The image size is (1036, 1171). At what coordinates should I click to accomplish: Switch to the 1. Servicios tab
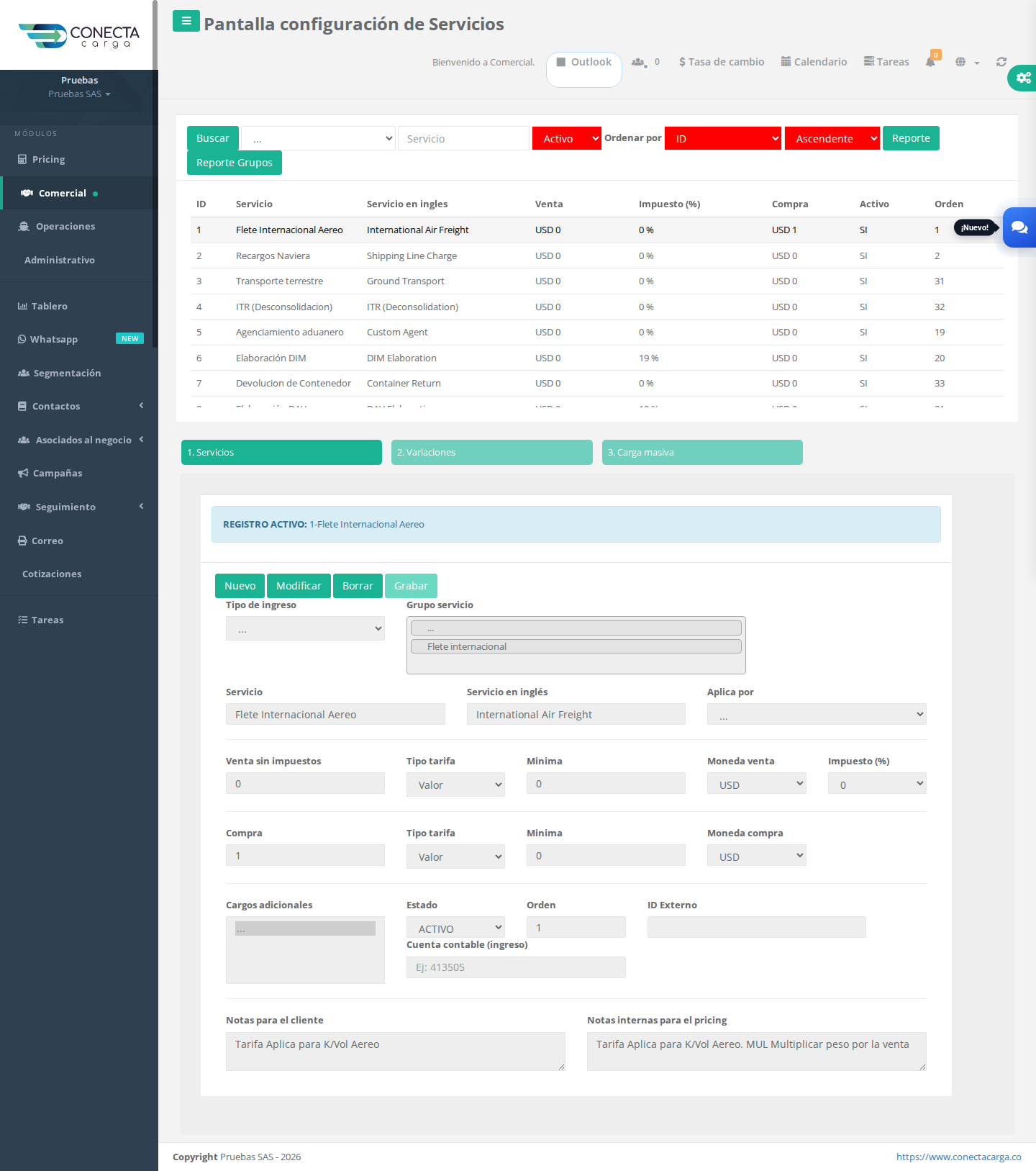(281, 452)
